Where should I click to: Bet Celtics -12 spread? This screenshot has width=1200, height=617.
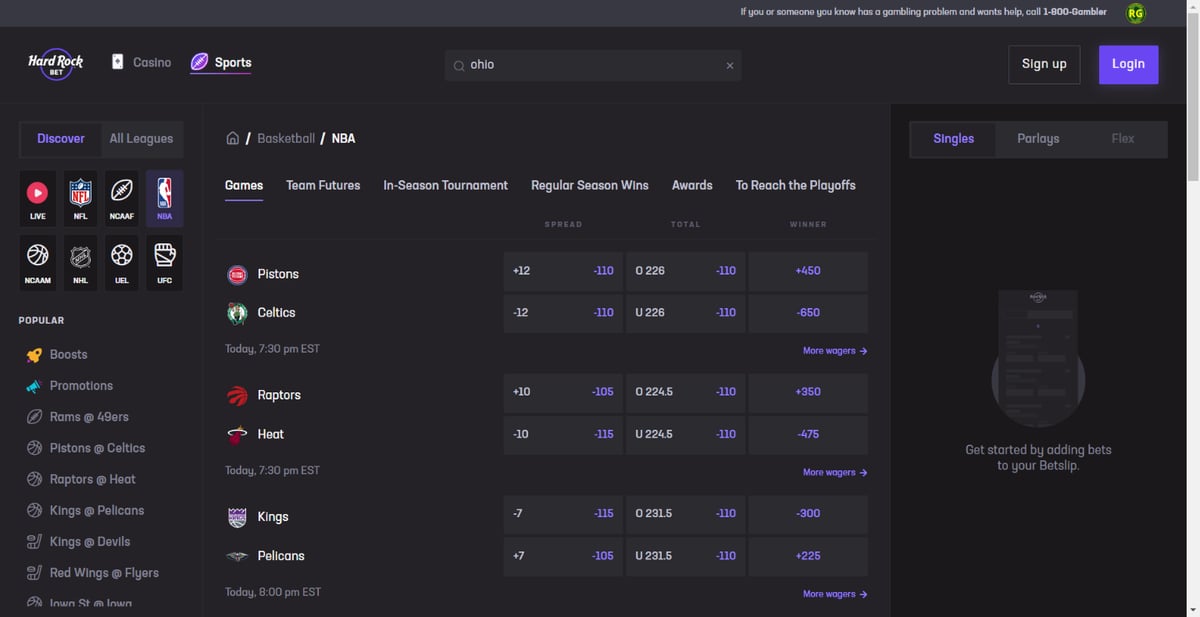[x=563, y=313]
